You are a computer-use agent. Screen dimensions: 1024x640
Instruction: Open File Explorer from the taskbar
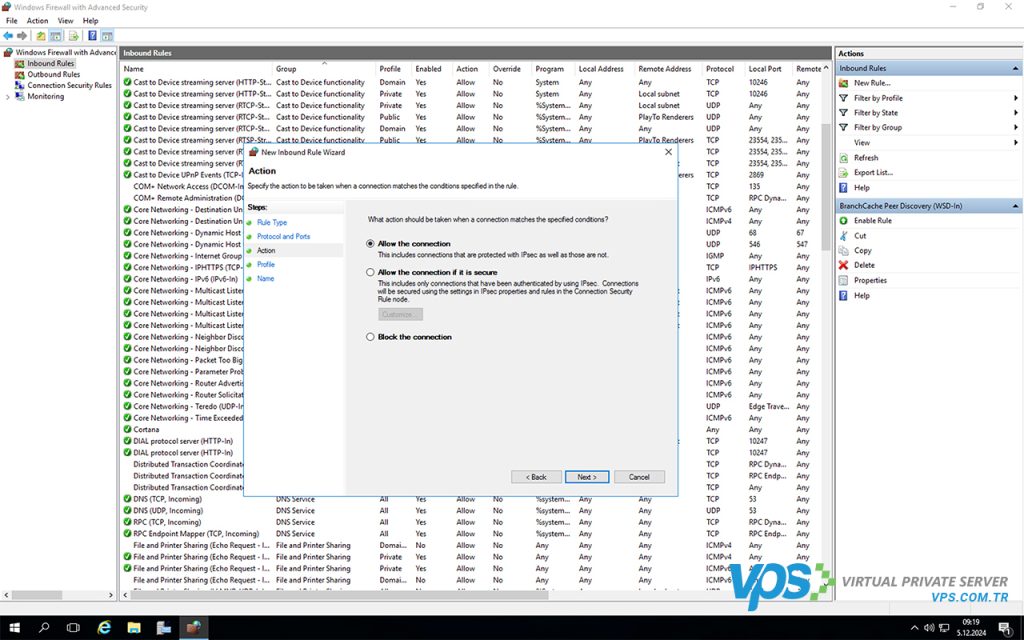[134, 628]
